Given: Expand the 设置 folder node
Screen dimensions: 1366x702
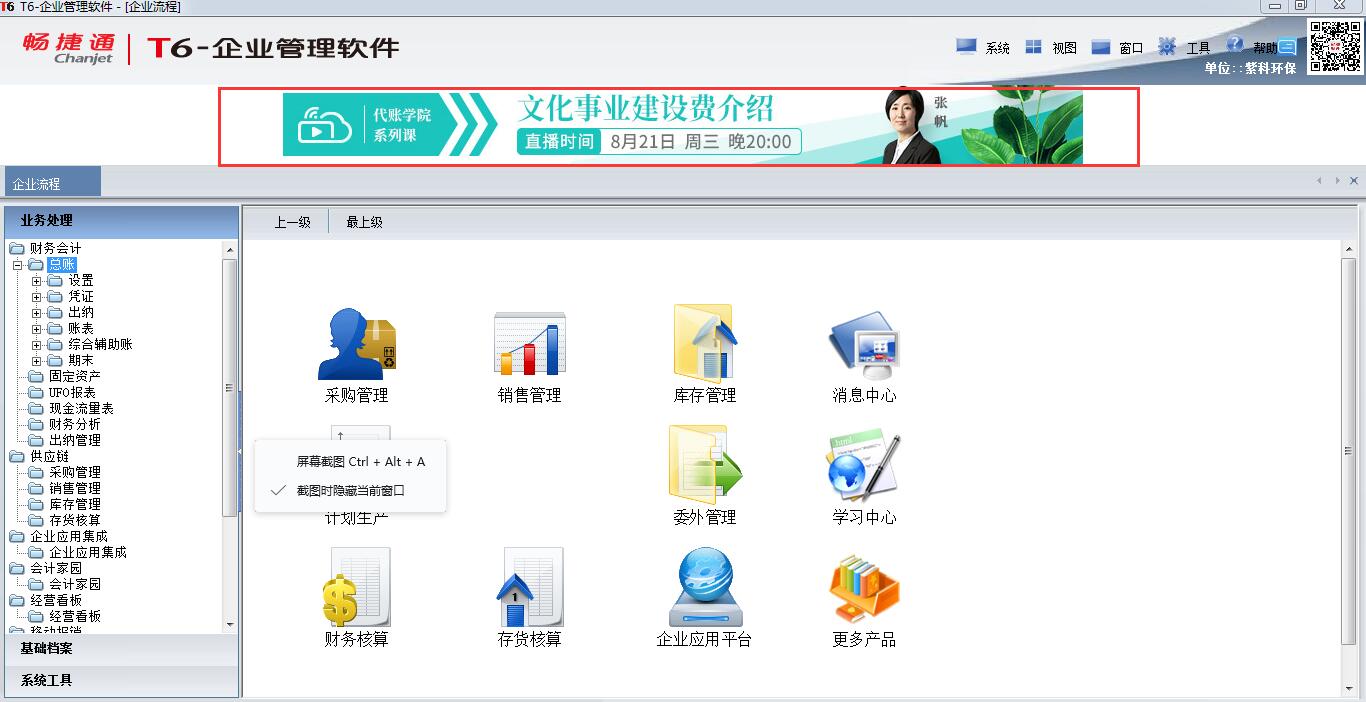Looking at the screenshot, I should click(36, 281).
